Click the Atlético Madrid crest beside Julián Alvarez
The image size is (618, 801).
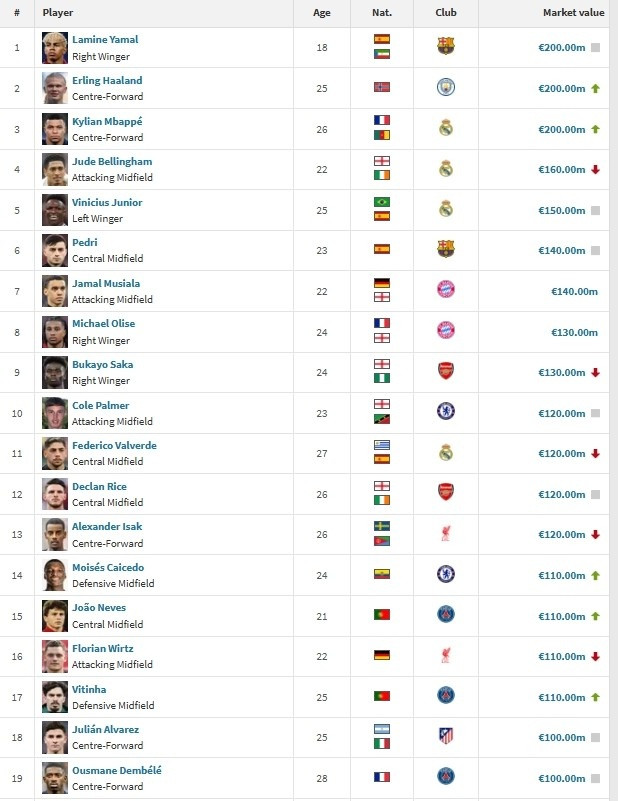(x=446, y=737)
